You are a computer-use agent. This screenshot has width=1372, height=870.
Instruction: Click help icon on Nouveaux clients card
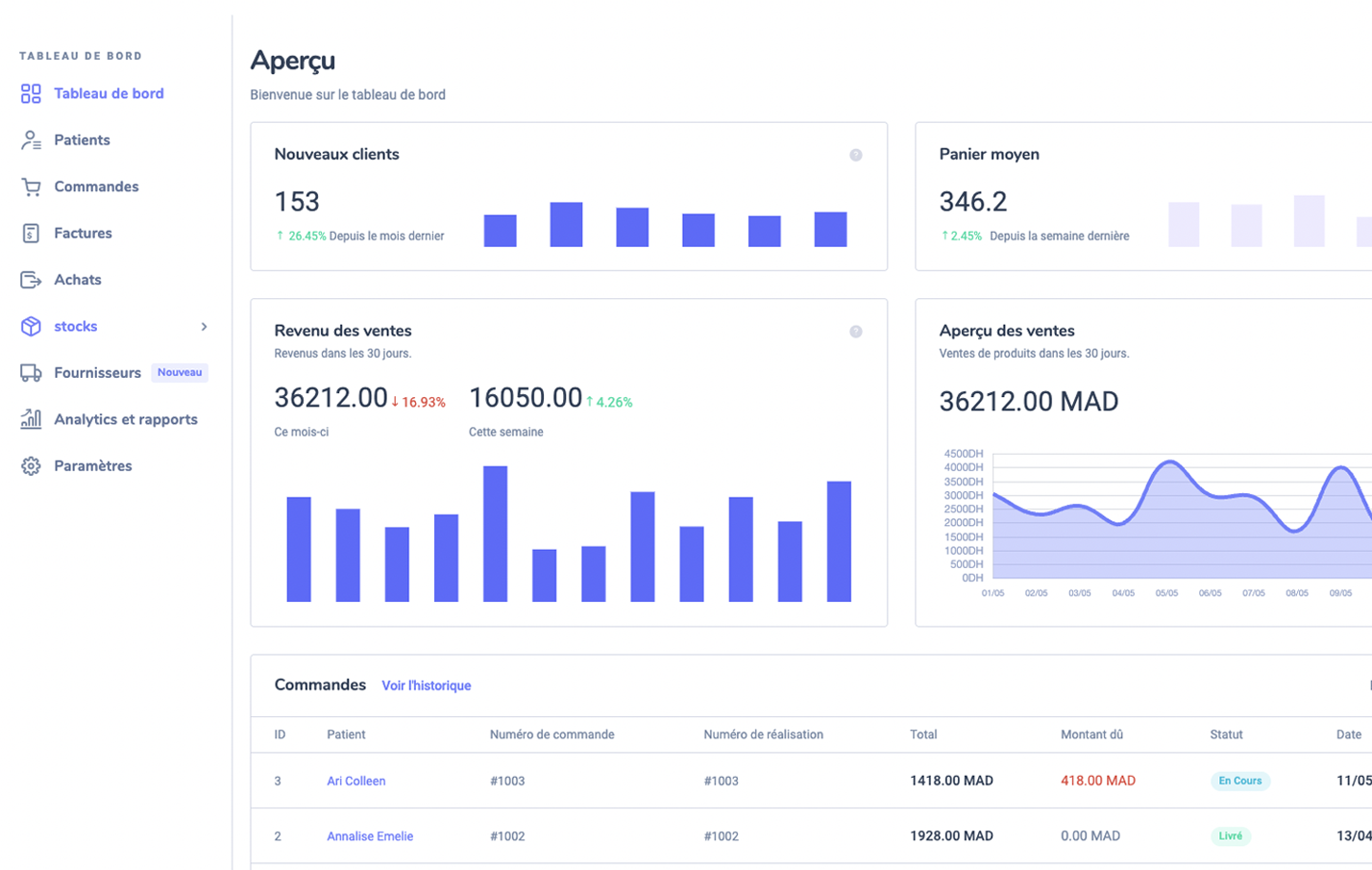pyautogui.click(x=855, y=155)
